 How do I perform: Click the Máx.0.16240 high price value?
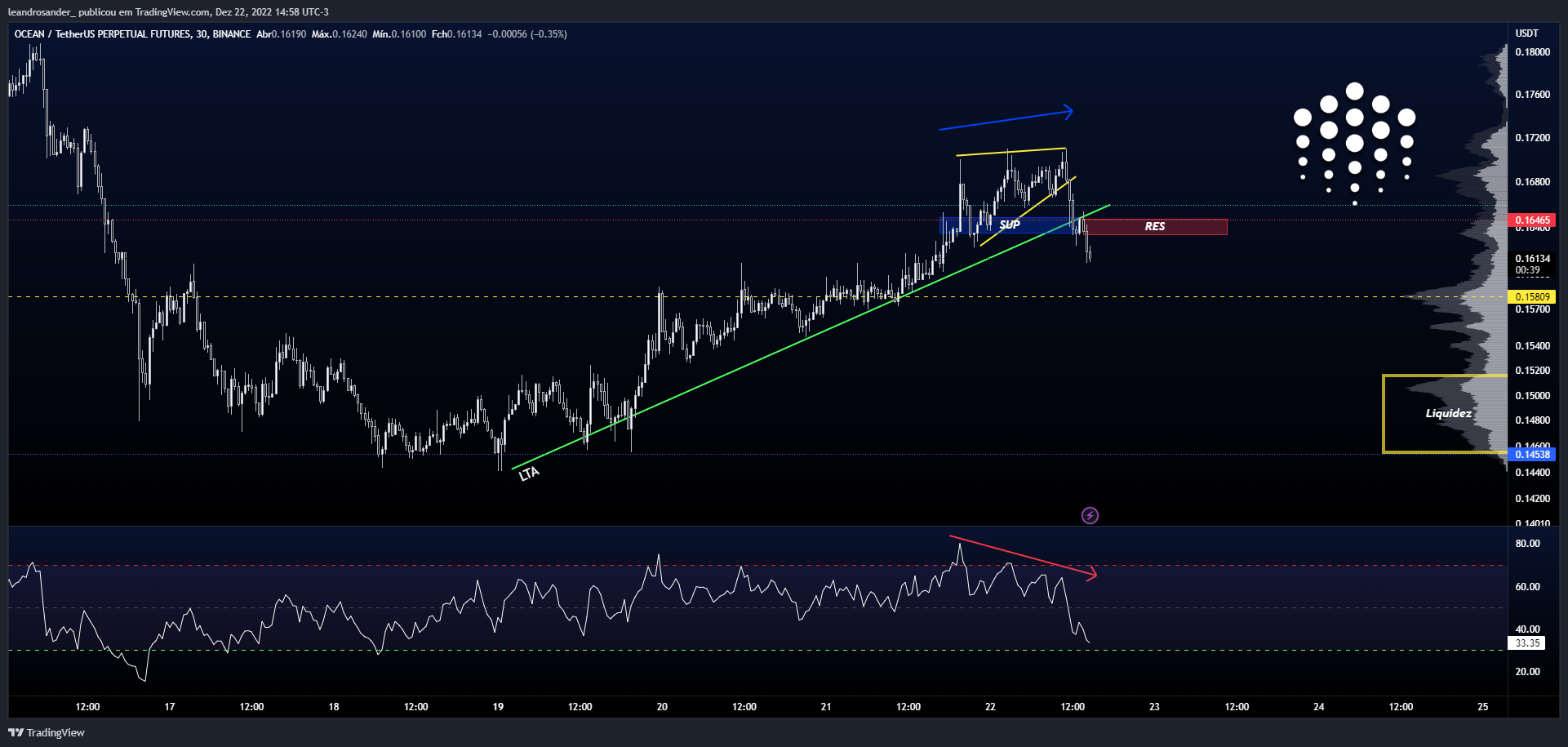[339, 34]
